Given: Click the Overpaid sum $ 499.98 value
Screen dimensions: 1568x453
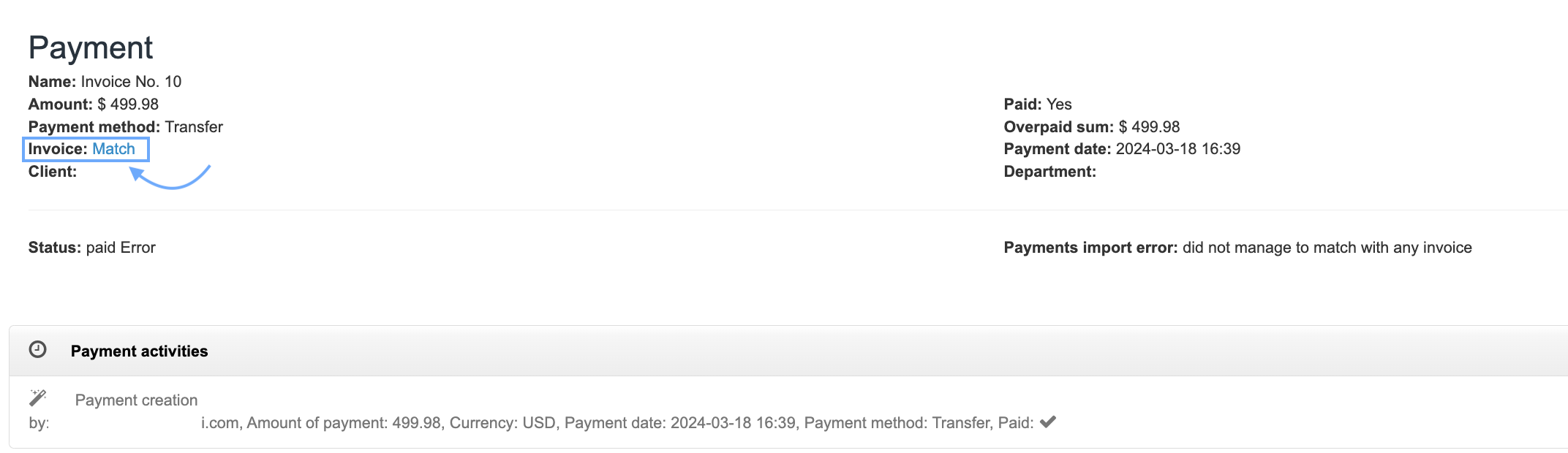Looking at the screenshot, I should 1149,127.
